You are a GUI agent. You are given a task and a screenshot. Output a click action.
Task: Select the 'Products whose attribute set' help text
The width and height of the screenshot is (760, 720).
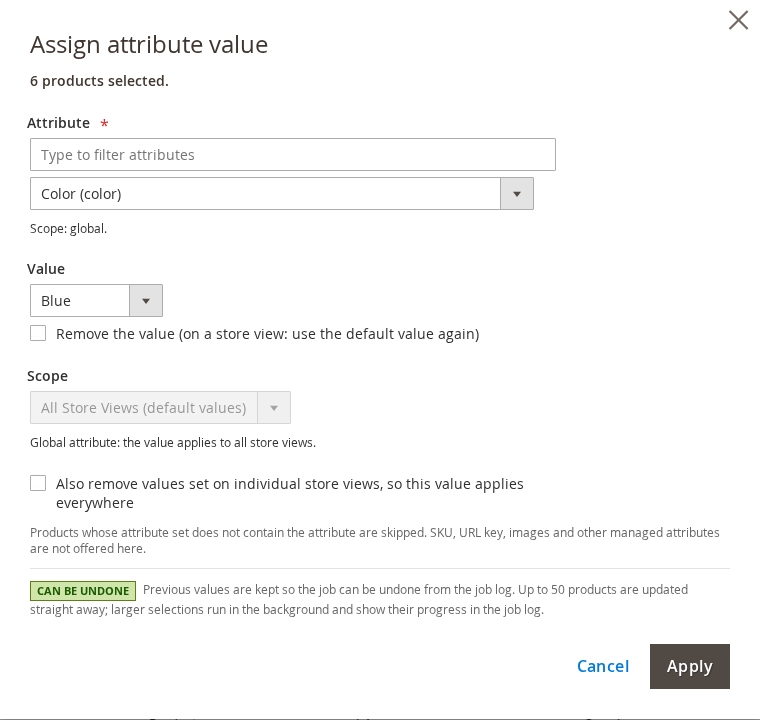click(x=375, y=540)
